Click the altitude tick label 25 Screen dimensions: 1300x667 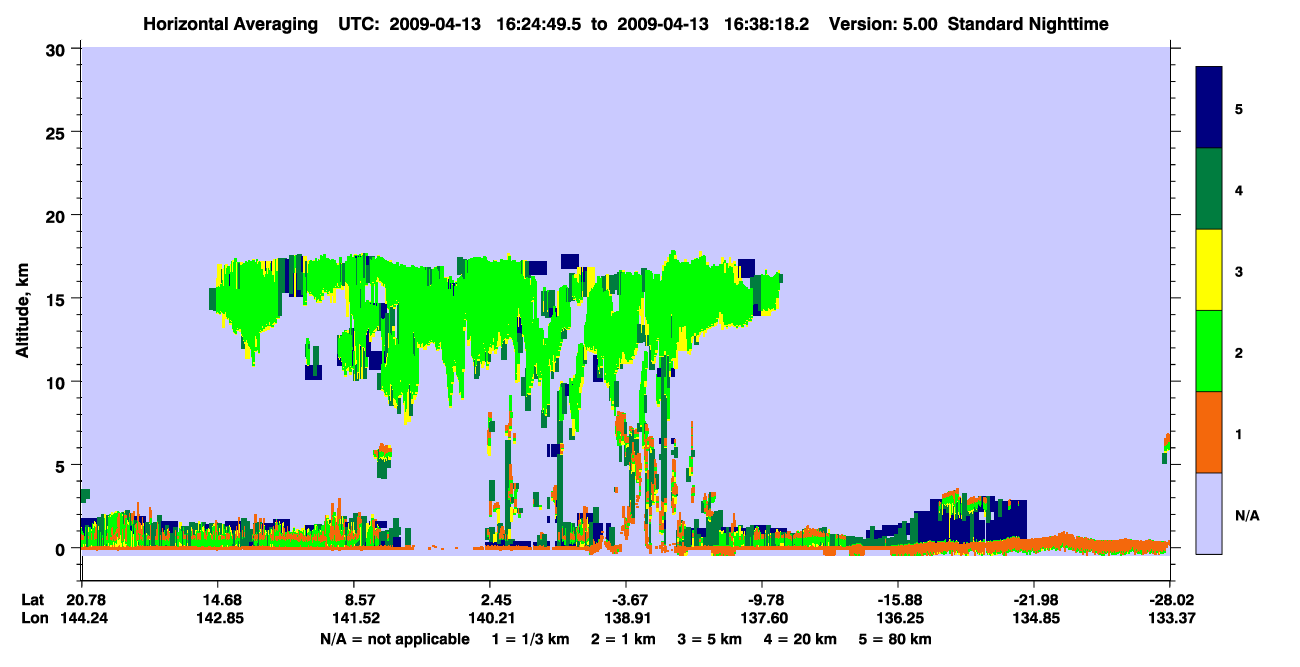58,132
